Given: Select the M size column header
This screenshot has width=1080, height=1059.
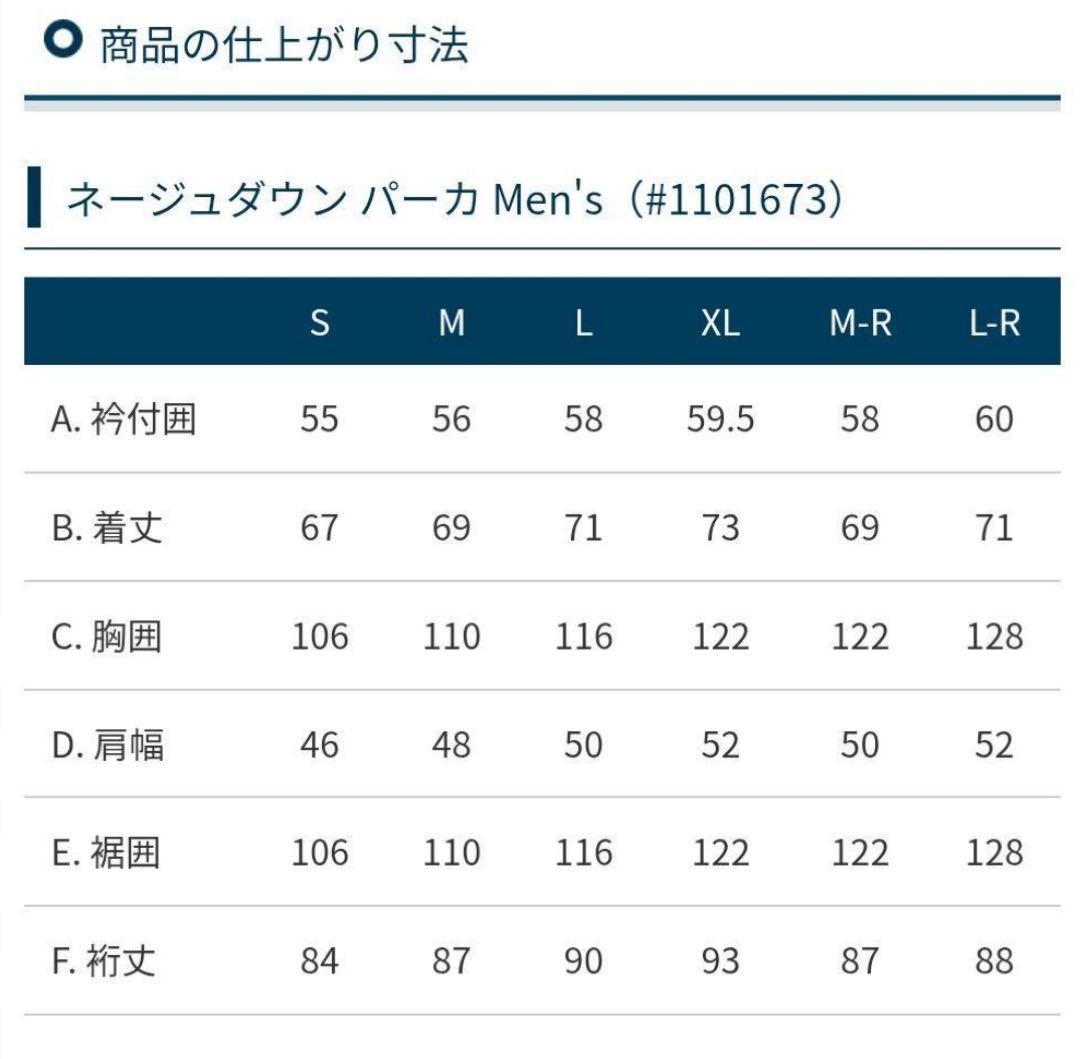Looking at the screenshot, I should coord(451,323).
